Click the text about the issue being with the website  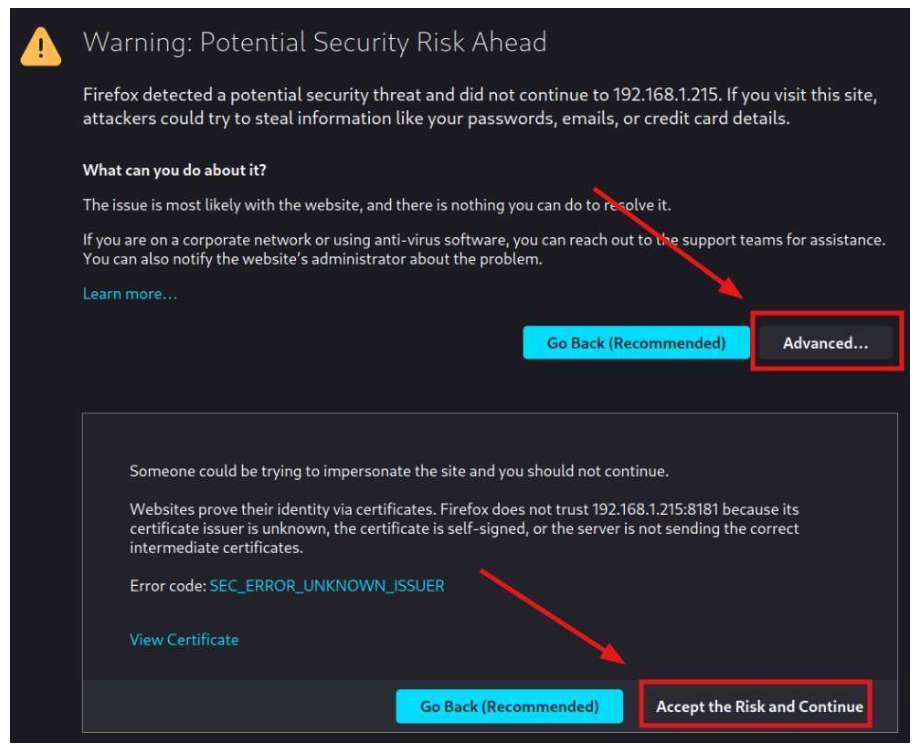click(377, 205)
